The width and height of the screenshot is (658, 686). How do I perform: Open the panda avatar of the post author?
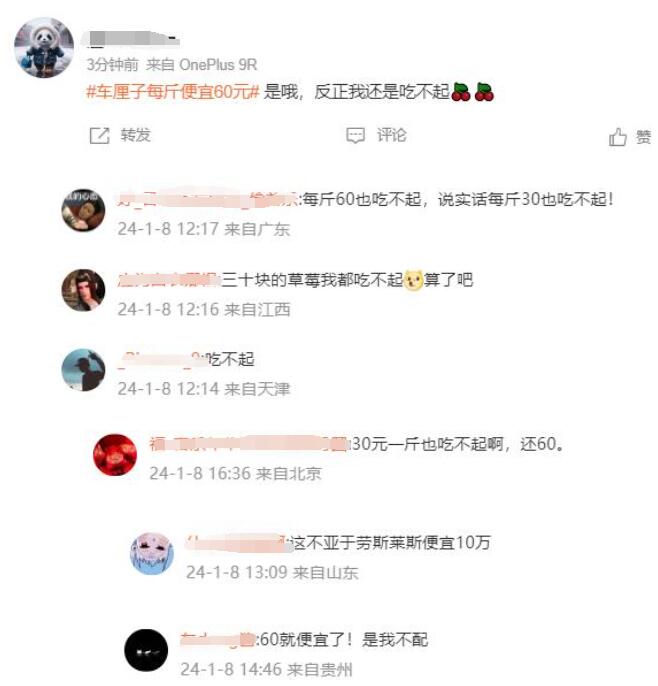point(44,47)
